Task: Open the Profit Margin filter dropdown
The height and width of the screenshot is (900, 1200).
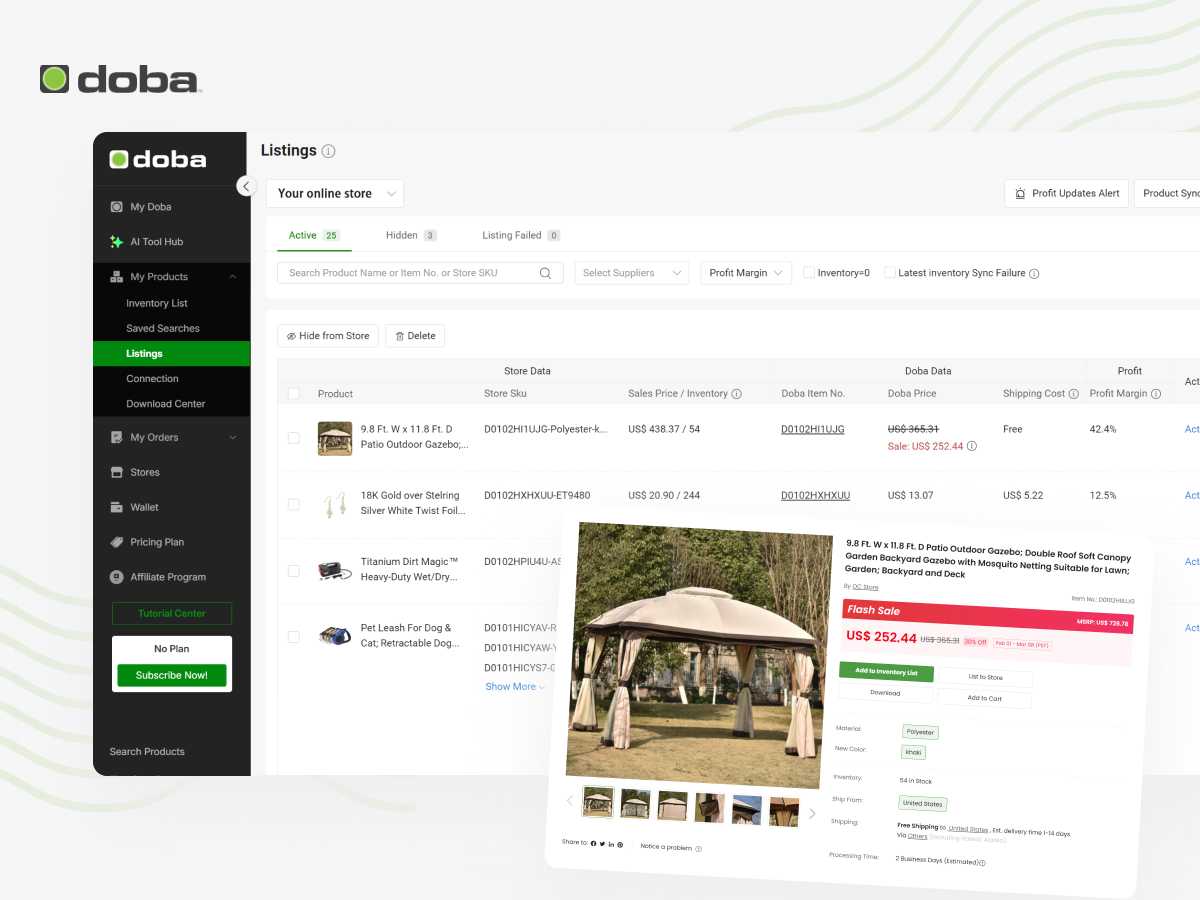Action: [x=746, y=273]
